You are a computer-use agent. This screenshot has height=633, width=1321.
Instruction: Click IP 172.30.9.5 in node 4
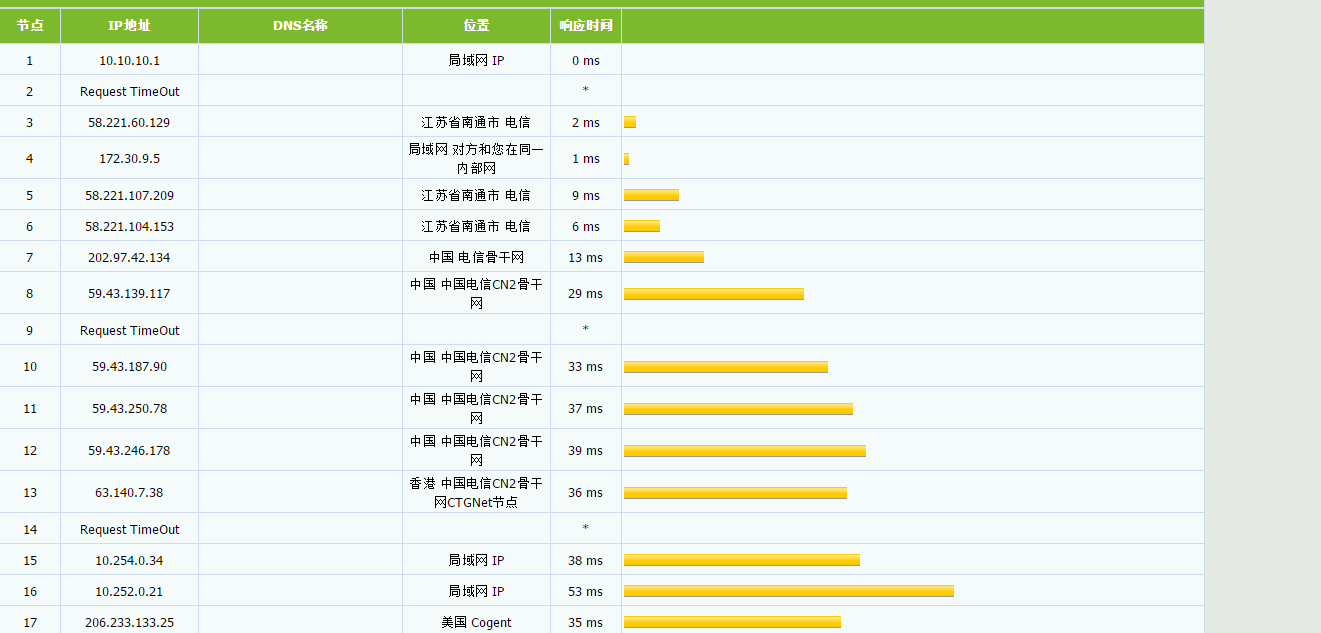point(129,159)
